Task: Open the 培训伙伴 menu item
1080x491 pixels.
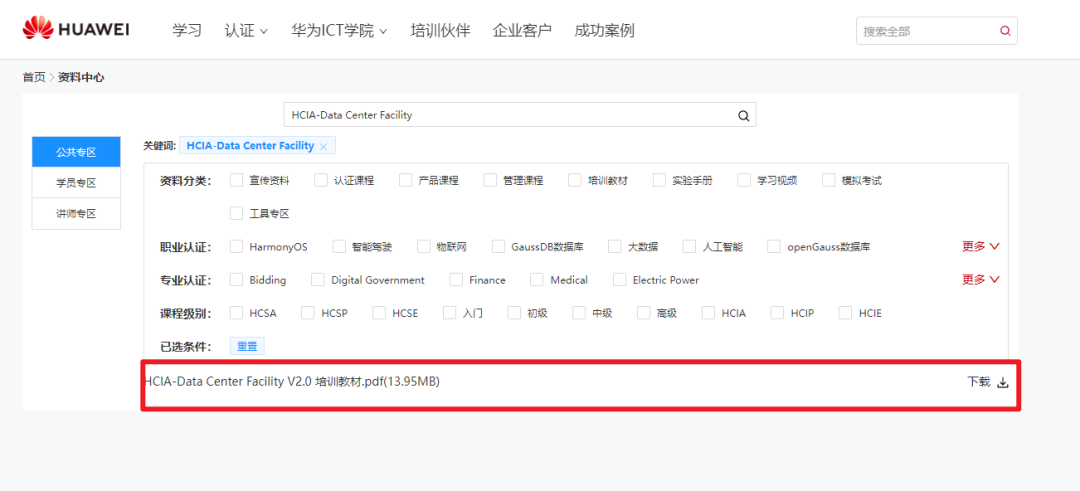Action: coord(440,30)
